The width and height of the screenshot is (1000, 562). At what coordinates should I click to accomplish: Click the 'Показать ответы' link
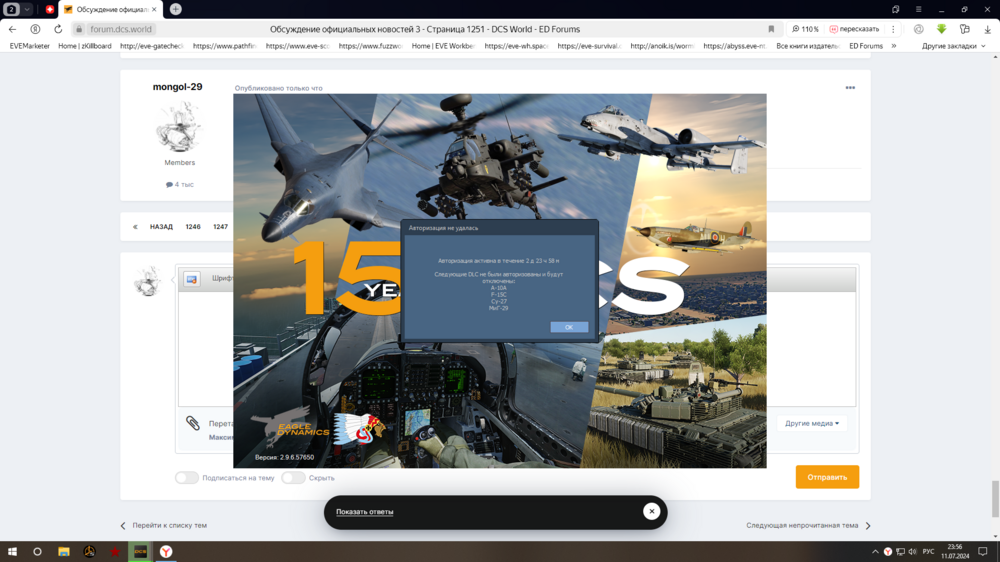click(364, 512)
